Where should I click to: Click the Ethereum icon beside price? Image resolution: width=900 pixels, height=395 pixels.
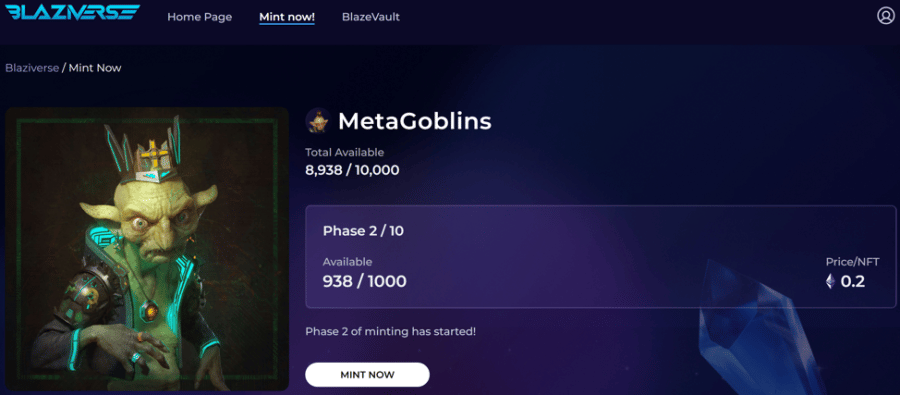[829, 281]
